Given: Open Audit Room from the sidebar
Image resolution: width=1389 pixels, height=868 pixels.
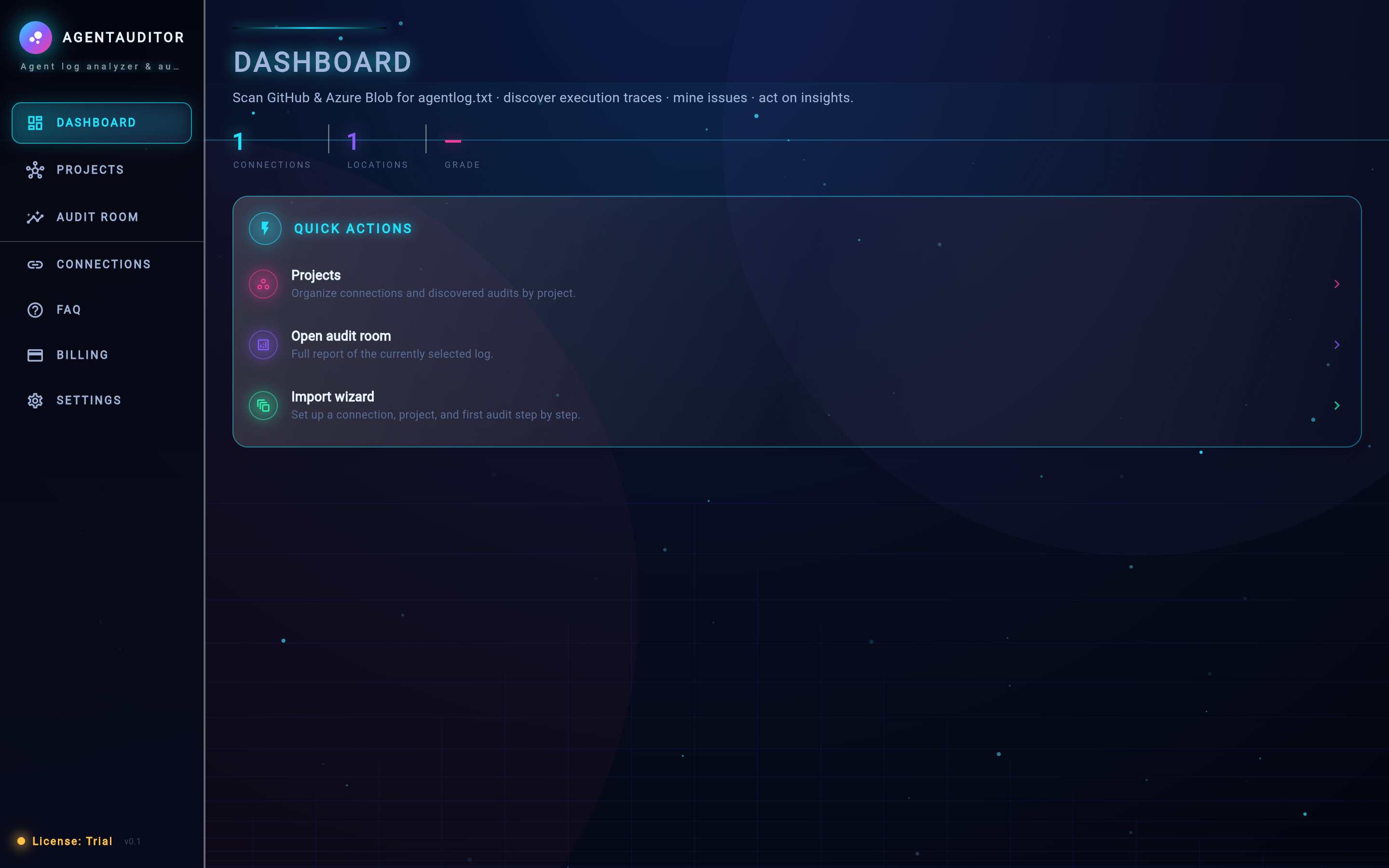Looking at the screenshot, I should point(102,217).
